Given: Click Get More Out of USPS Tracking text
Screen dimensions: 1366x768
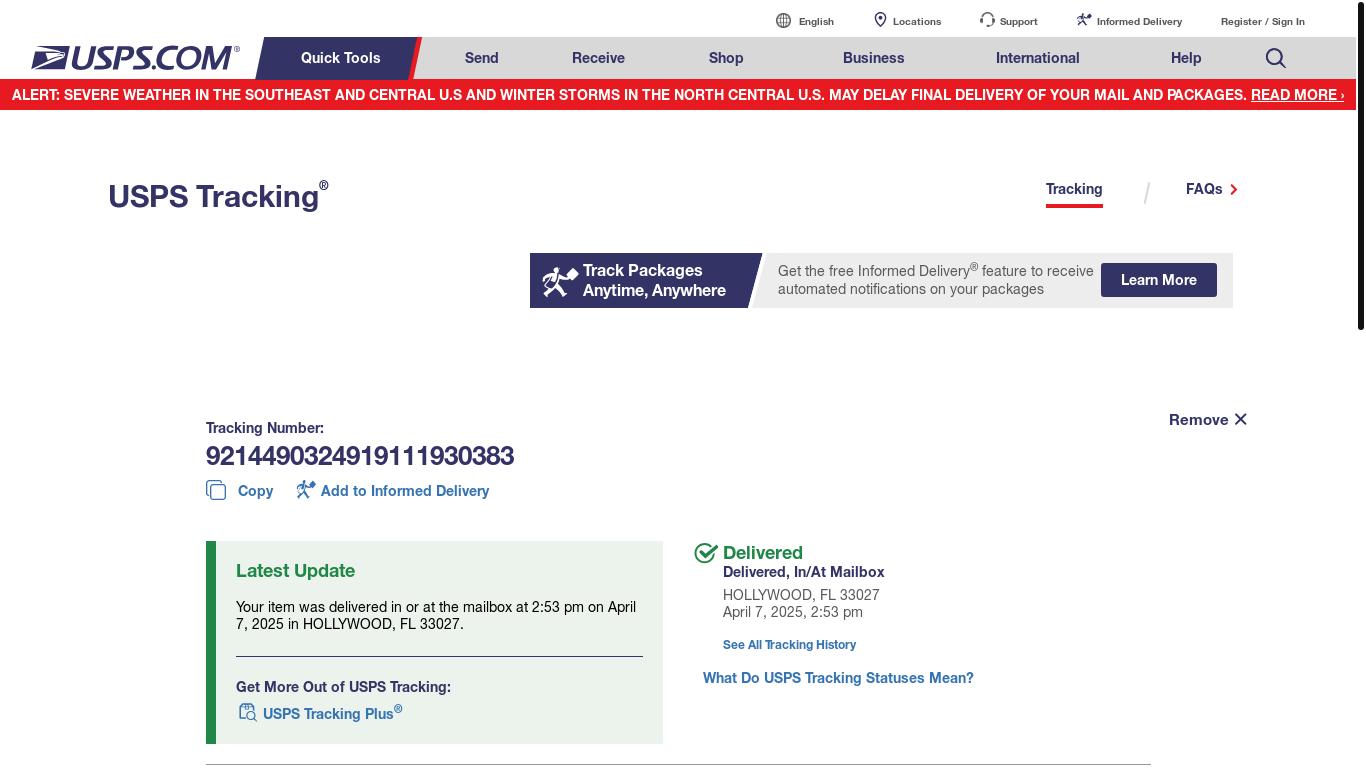Looking at the screenshot, I should pos(343,687).
